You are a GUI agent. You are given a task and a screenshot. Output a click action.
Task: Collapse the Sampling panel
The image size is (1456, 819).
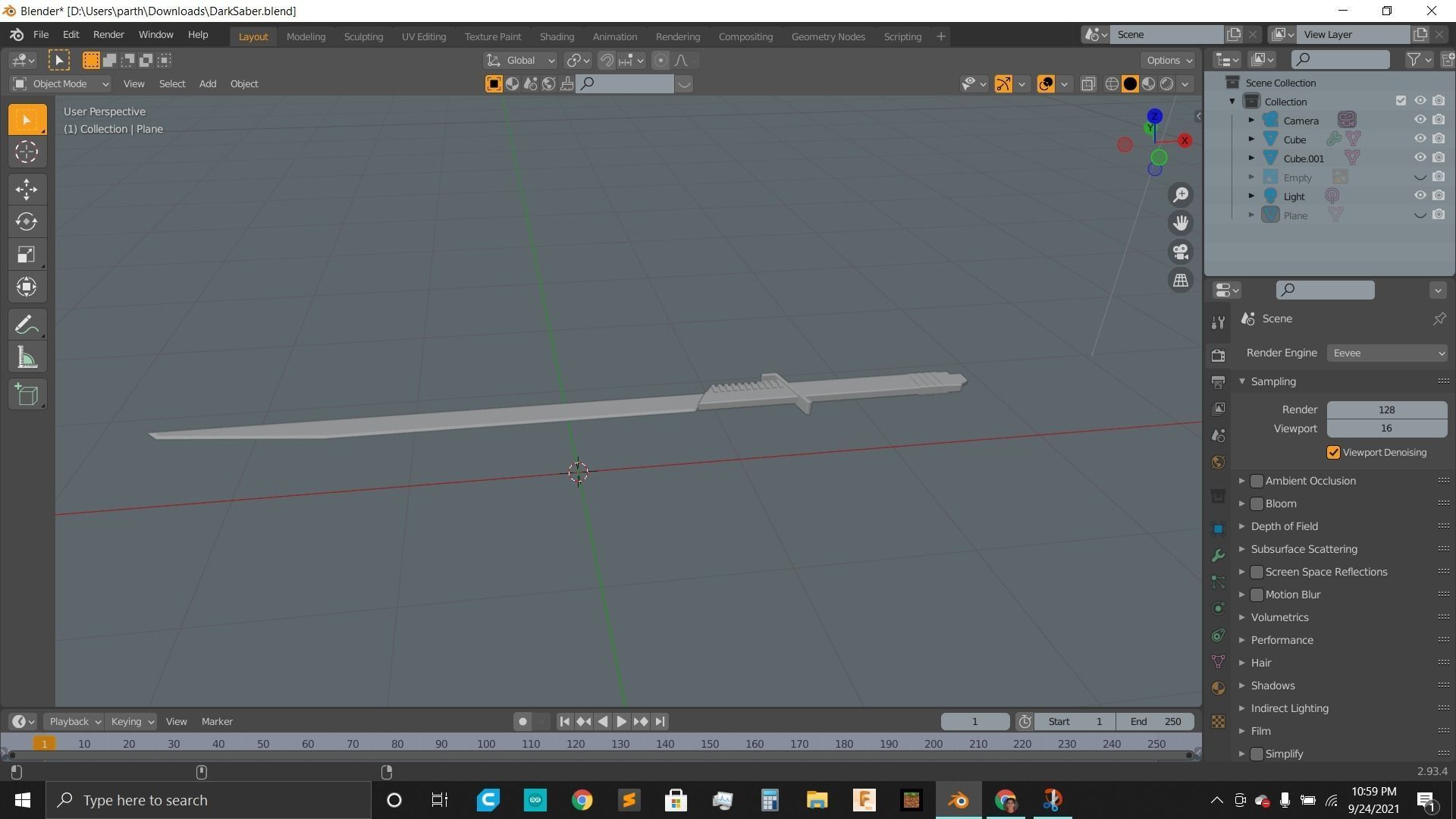1242,381
